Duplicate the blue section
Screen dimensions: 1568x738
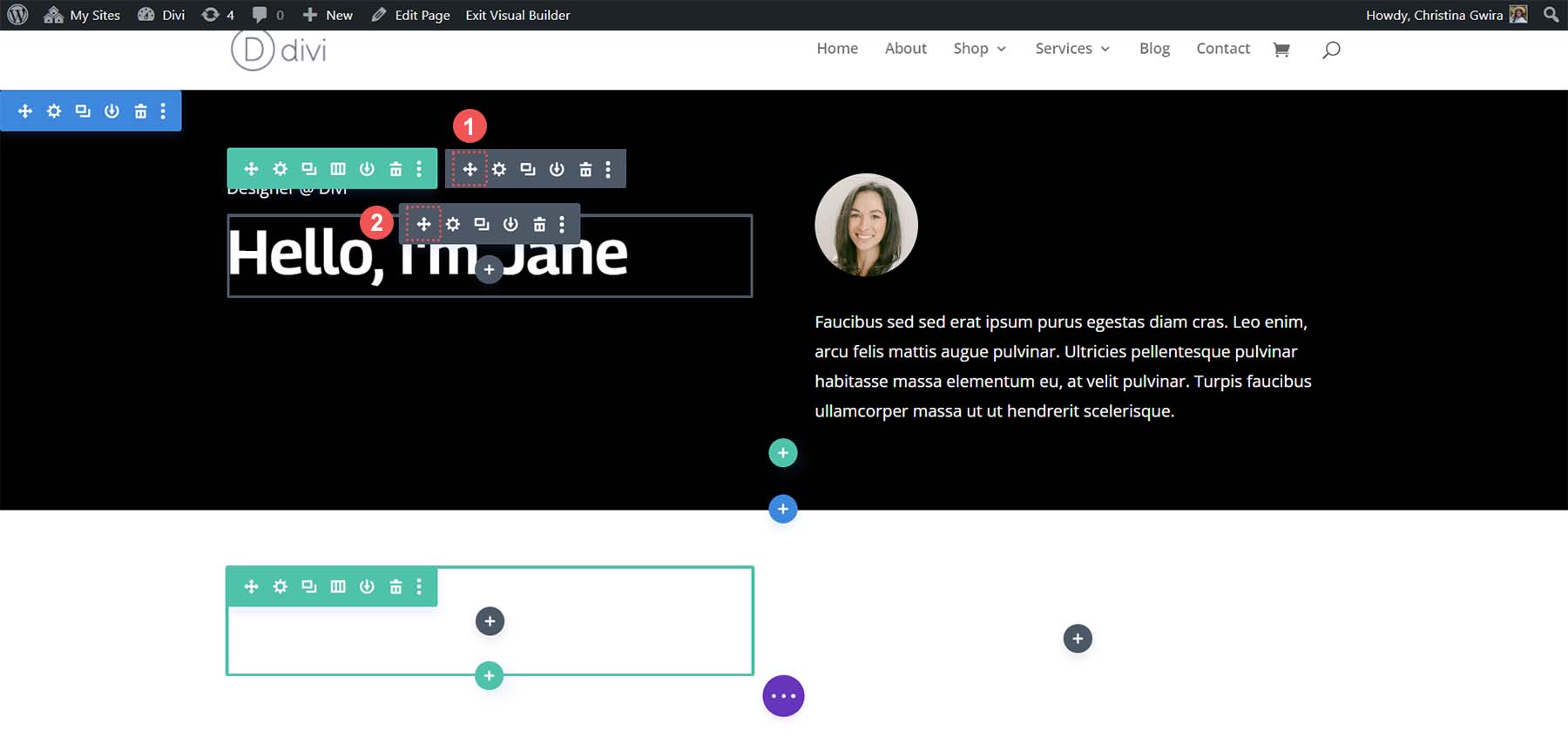[83, 112]
